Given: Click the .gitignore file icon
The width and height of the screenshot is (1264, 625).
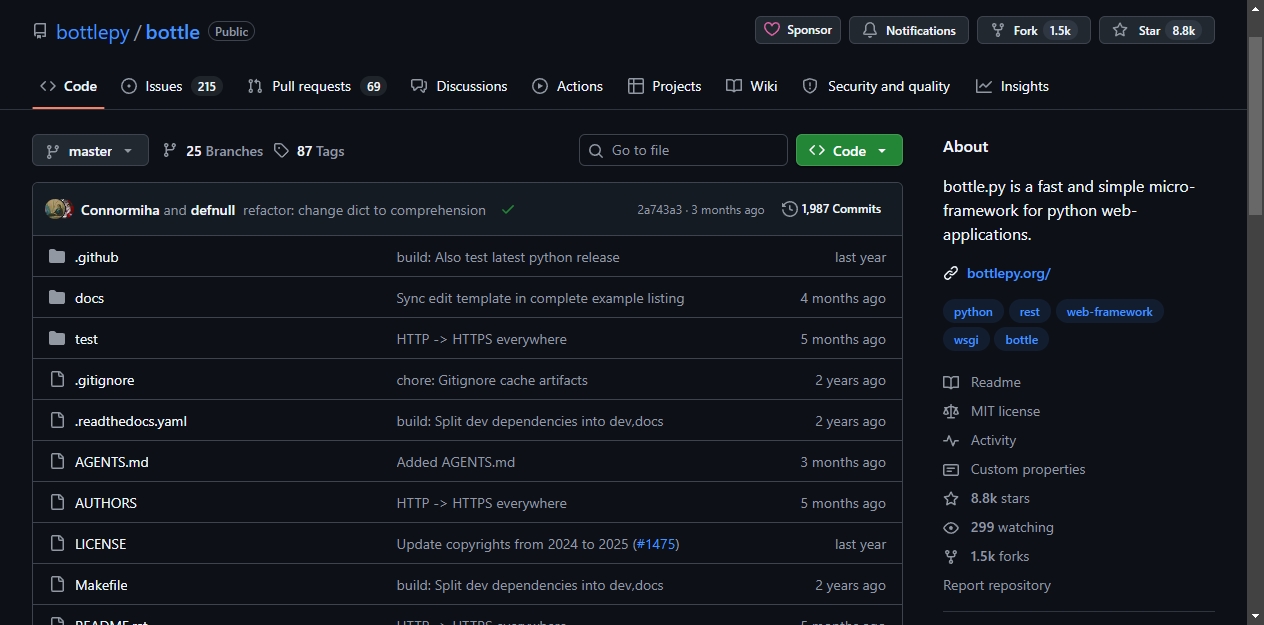Looking at the screenshot, I should 57,380.
